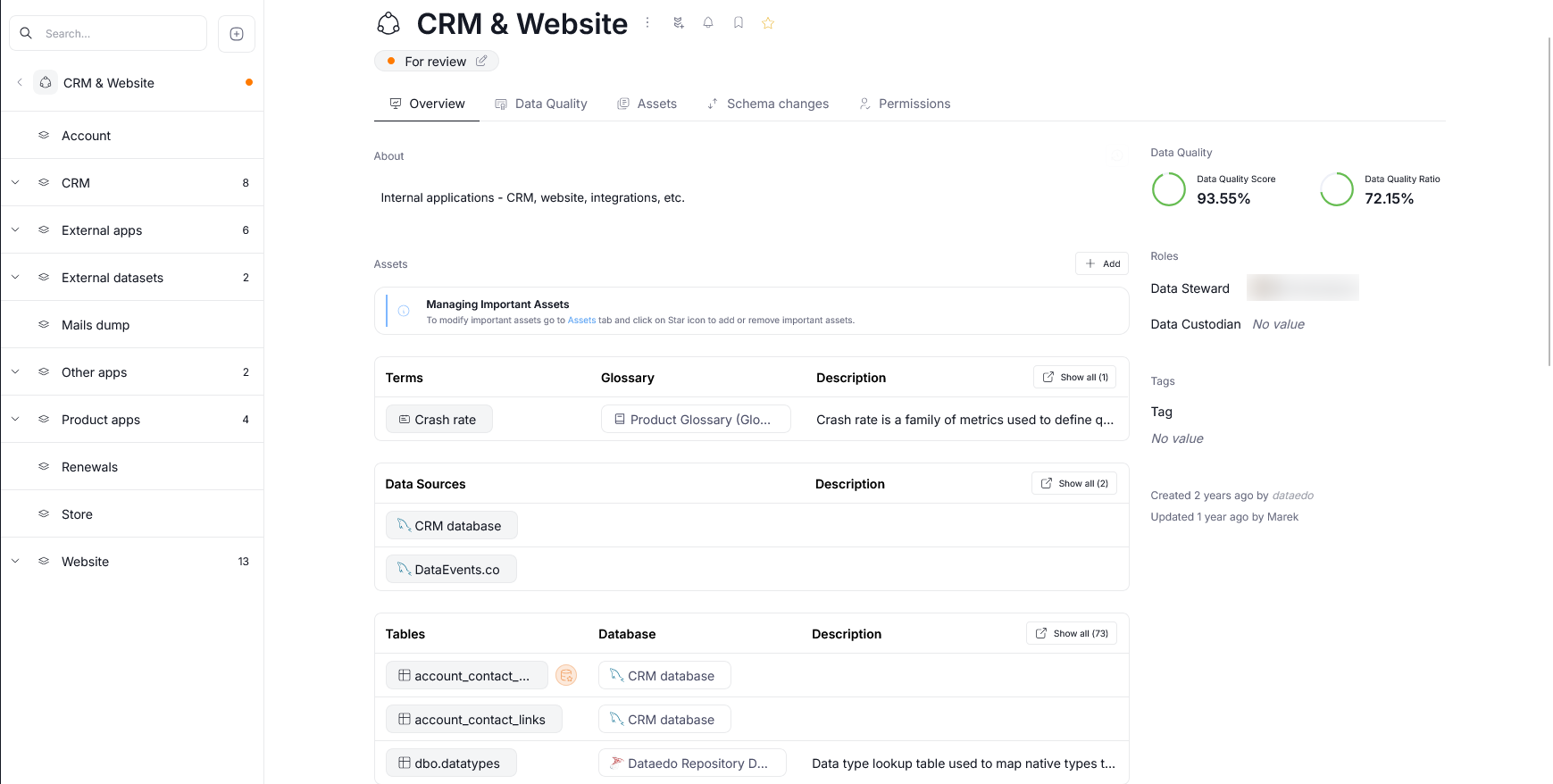Click the bookmark icon beside the title
Screen dimensions: 1553x784
click(739, 23)
